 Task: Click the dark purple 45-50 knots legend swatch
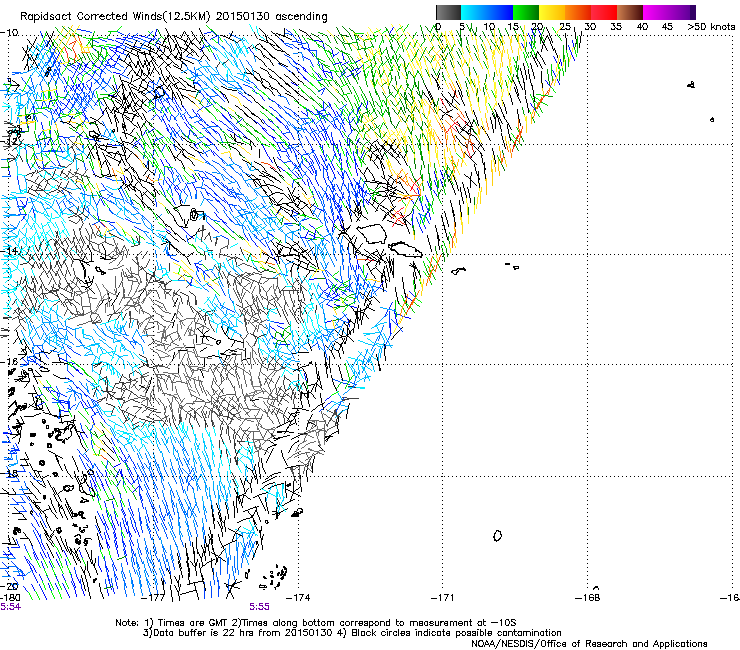coord(682,12)
